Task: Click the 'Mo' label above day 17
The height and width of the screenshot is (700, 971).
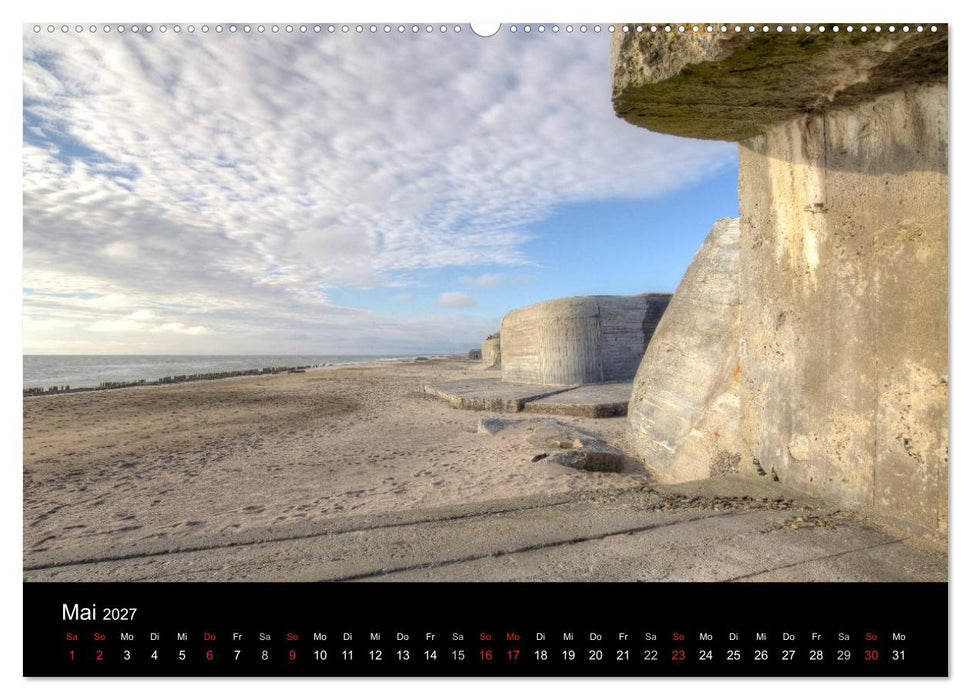Action: [x=513, y=637]
